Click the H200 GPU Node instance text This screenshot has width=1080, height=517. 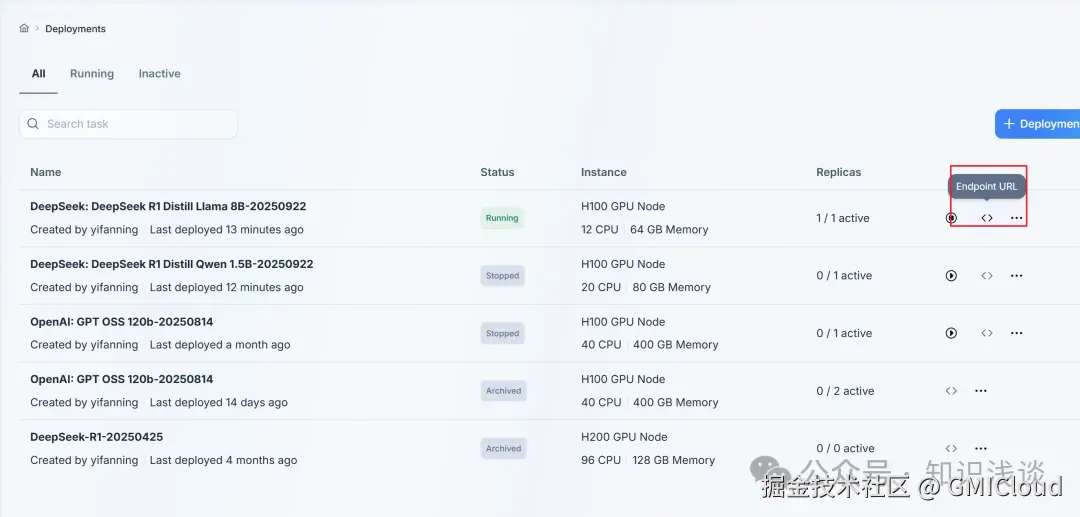click(x=623, y=436)
